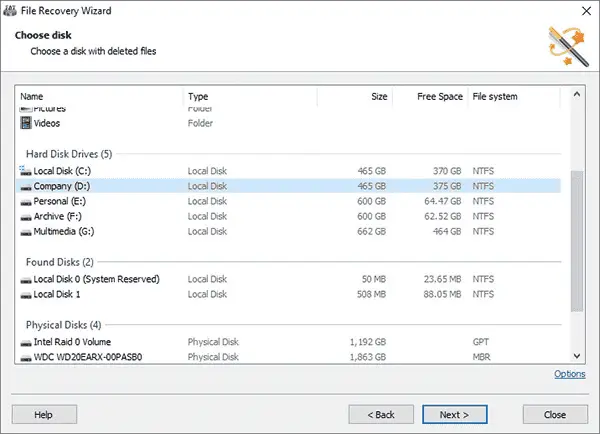Click the WDC WD20EARX-00PASB0 disk icon

(x=26, y=358)
